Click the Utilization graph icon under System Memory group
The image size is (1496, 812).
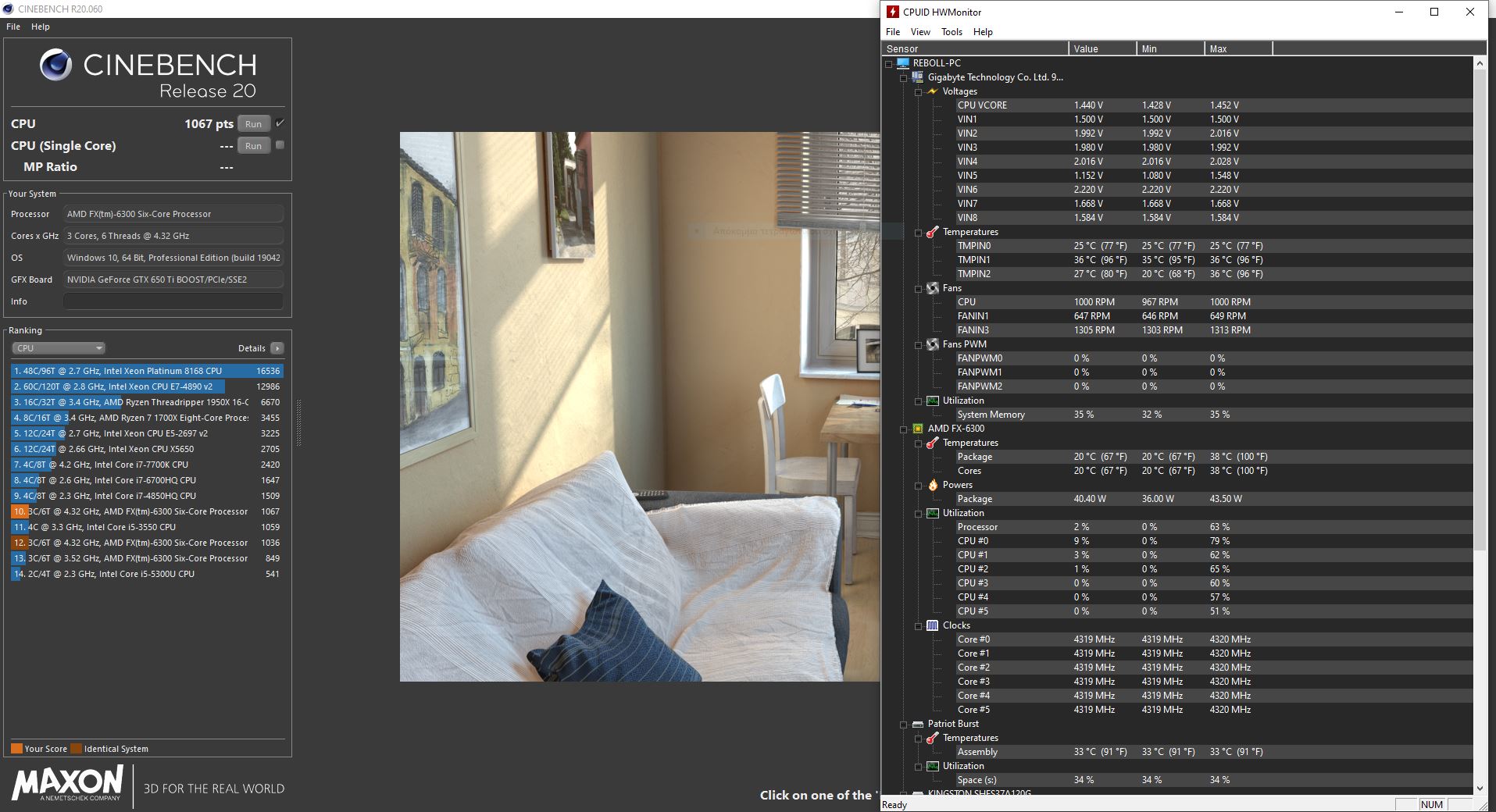pyautogui.click(x=932, y=401)
